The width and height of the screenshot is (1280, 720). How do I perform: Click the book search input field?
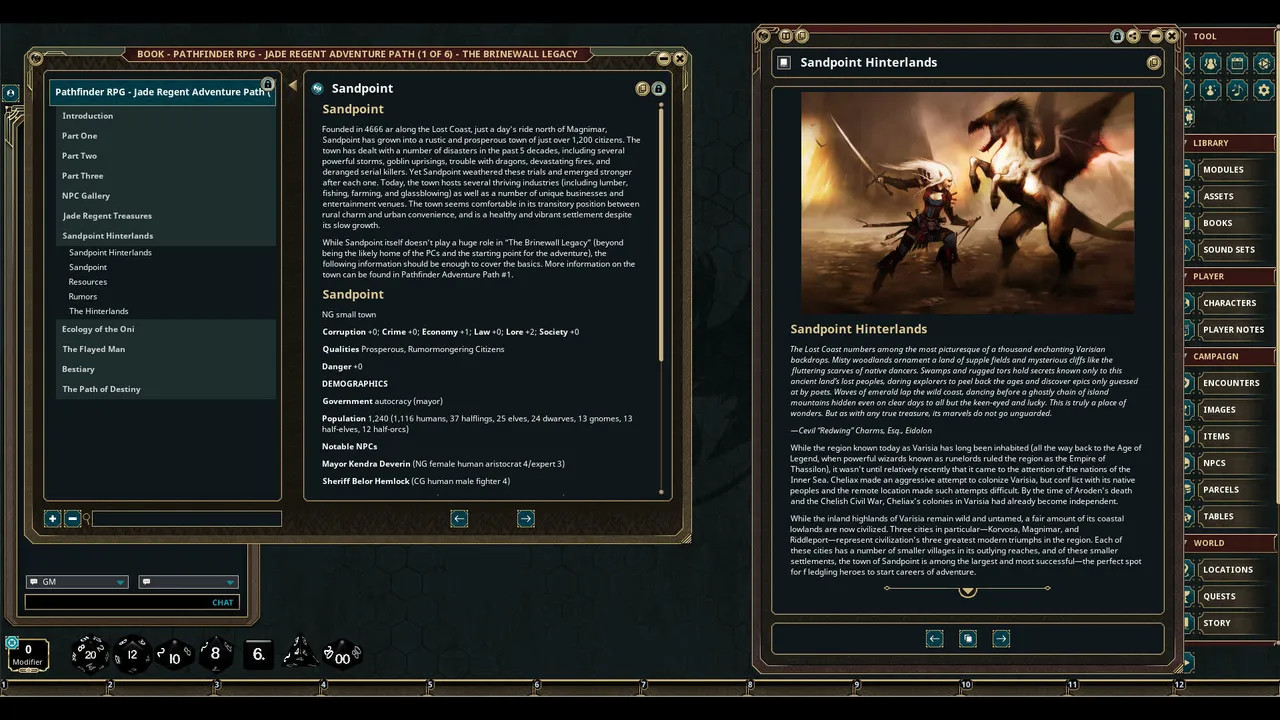[187, 518]
